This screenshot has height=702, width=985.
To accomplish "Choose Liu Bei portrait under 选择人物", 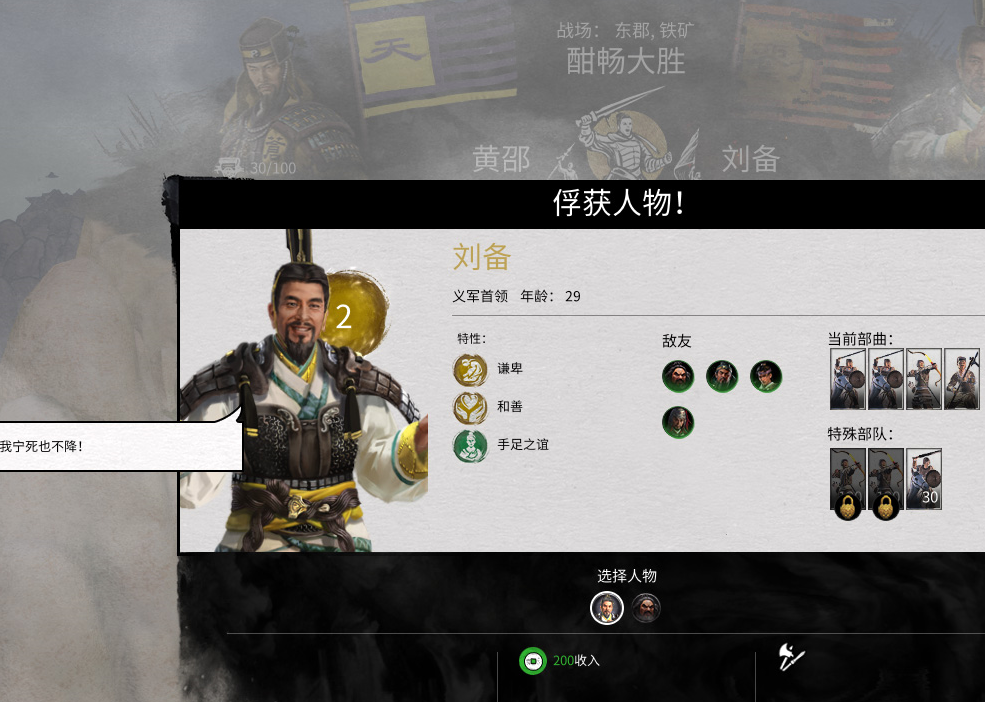I will [x=606, y=608].
